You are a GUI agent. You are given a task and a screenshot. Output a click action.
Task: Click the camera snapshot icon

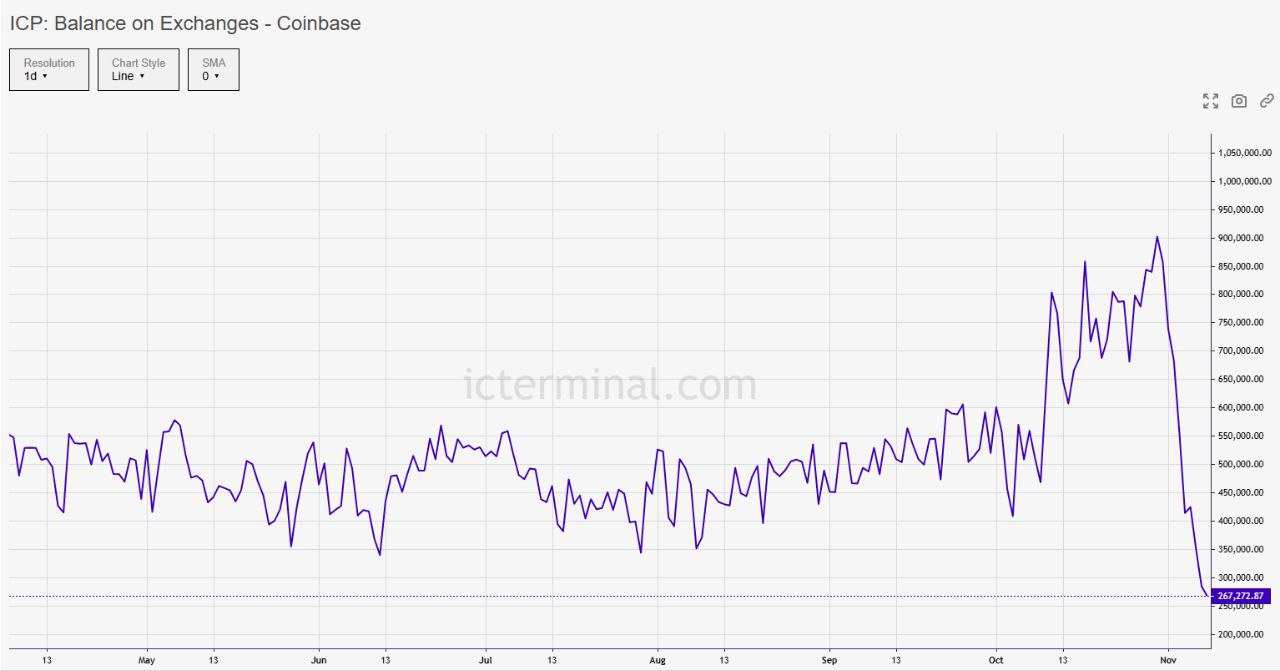coord(1239,101)
